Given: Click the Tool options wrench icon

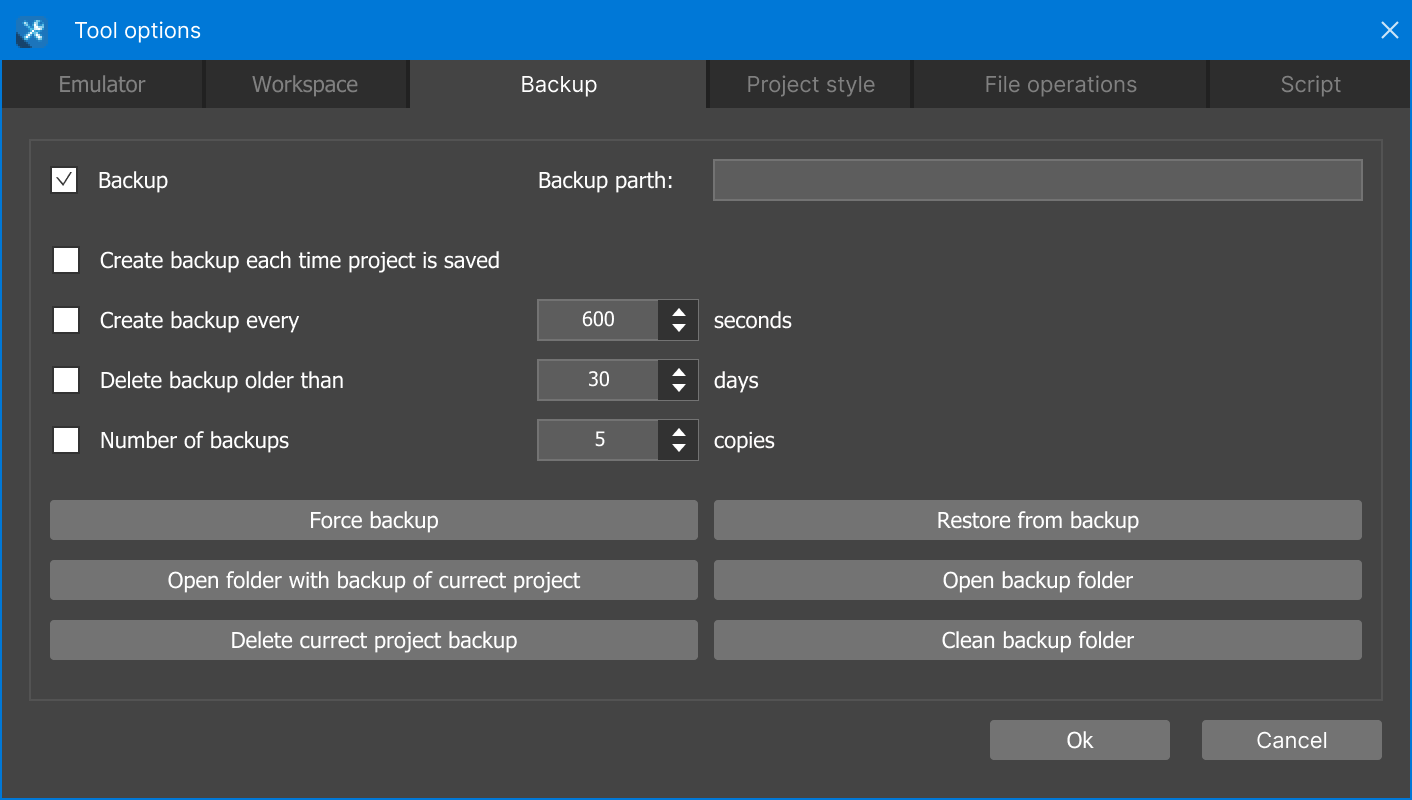Looking at the screenshot, I should (x=32, y=32).
